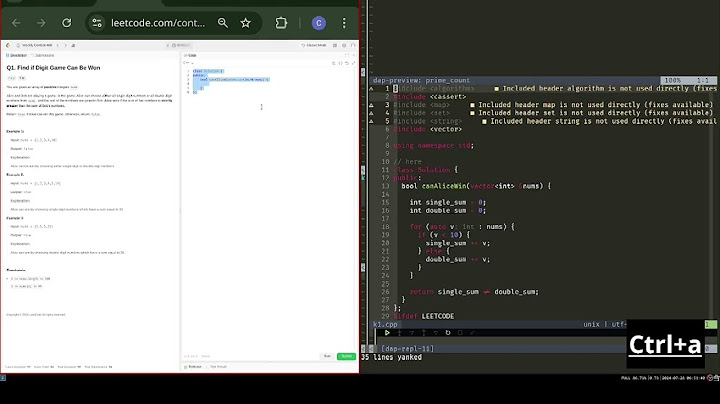Click inside the LeetCode code editor
The height and width of the screenshot is (404, 720).
pyautogui.click(x=269, y=207)
